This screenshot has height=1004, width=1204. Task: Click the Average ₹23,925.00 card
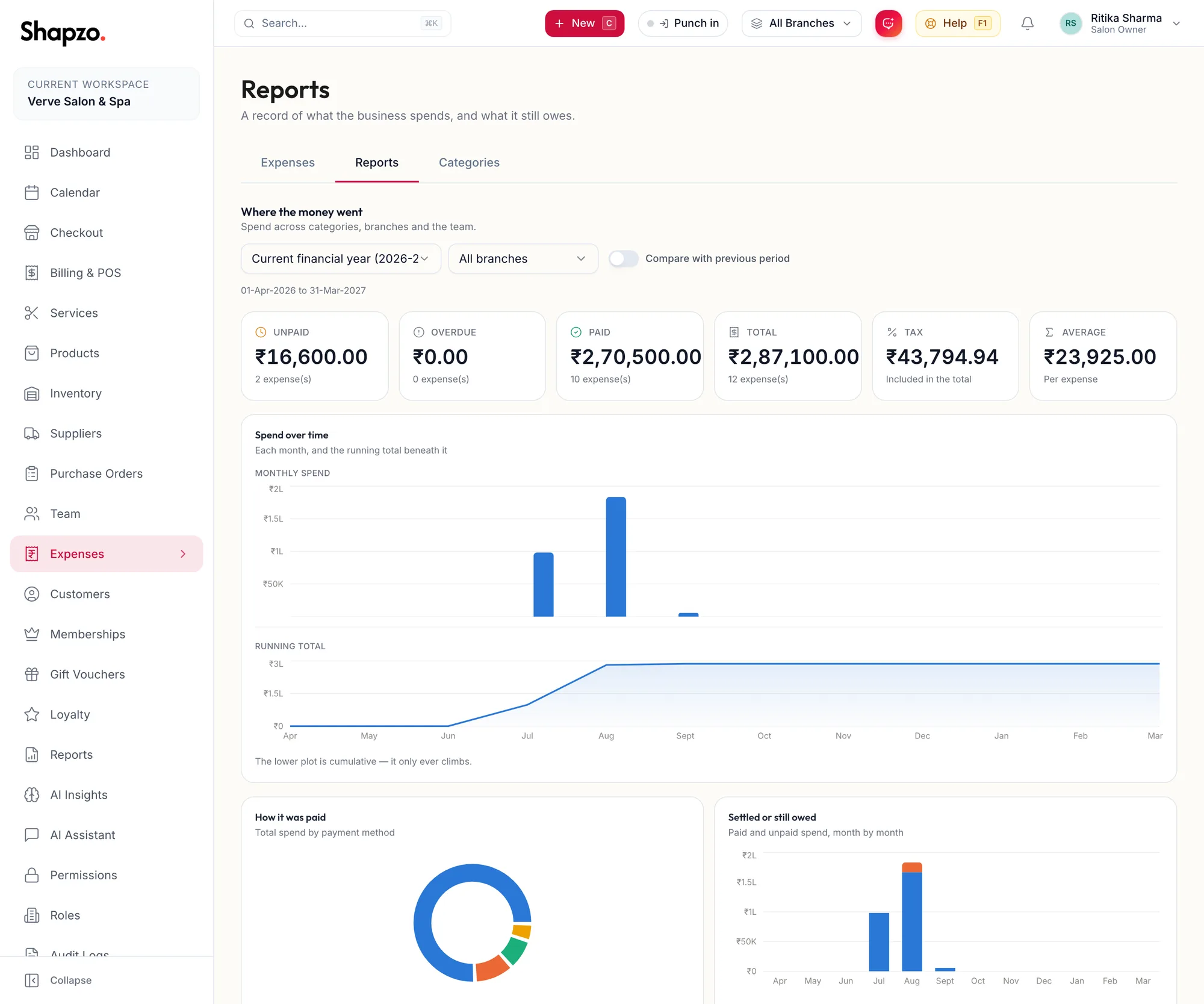(1103, 356)
